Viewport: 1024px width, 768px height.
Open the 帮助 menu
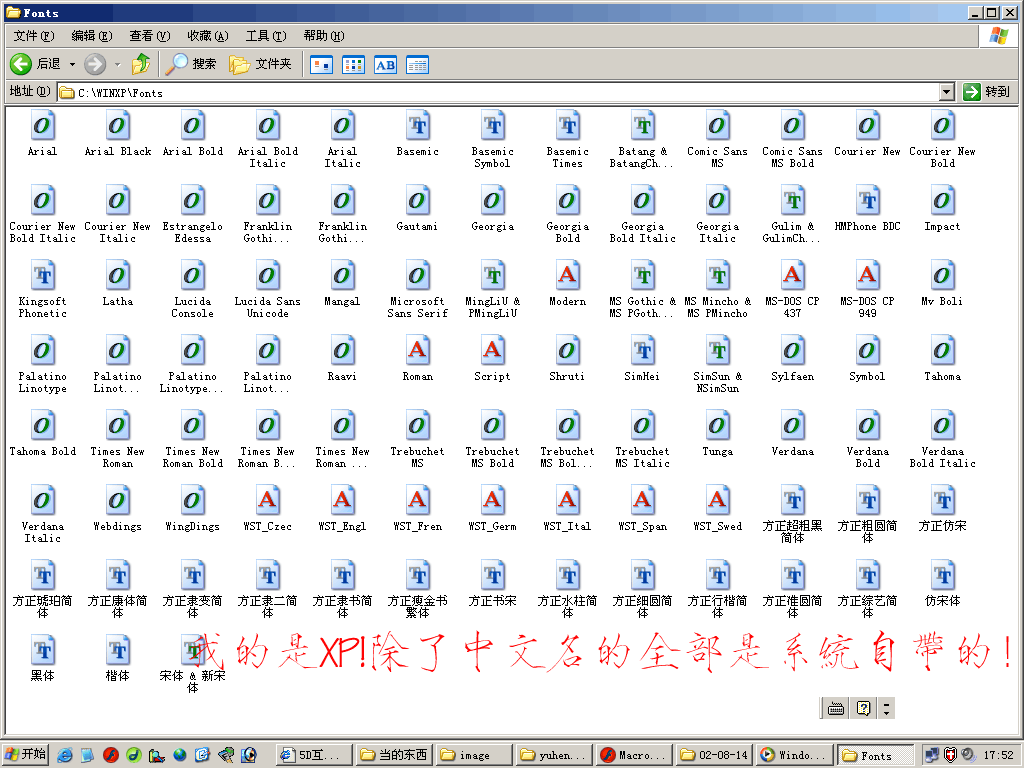pyautogui.click(x=324, y=36)
